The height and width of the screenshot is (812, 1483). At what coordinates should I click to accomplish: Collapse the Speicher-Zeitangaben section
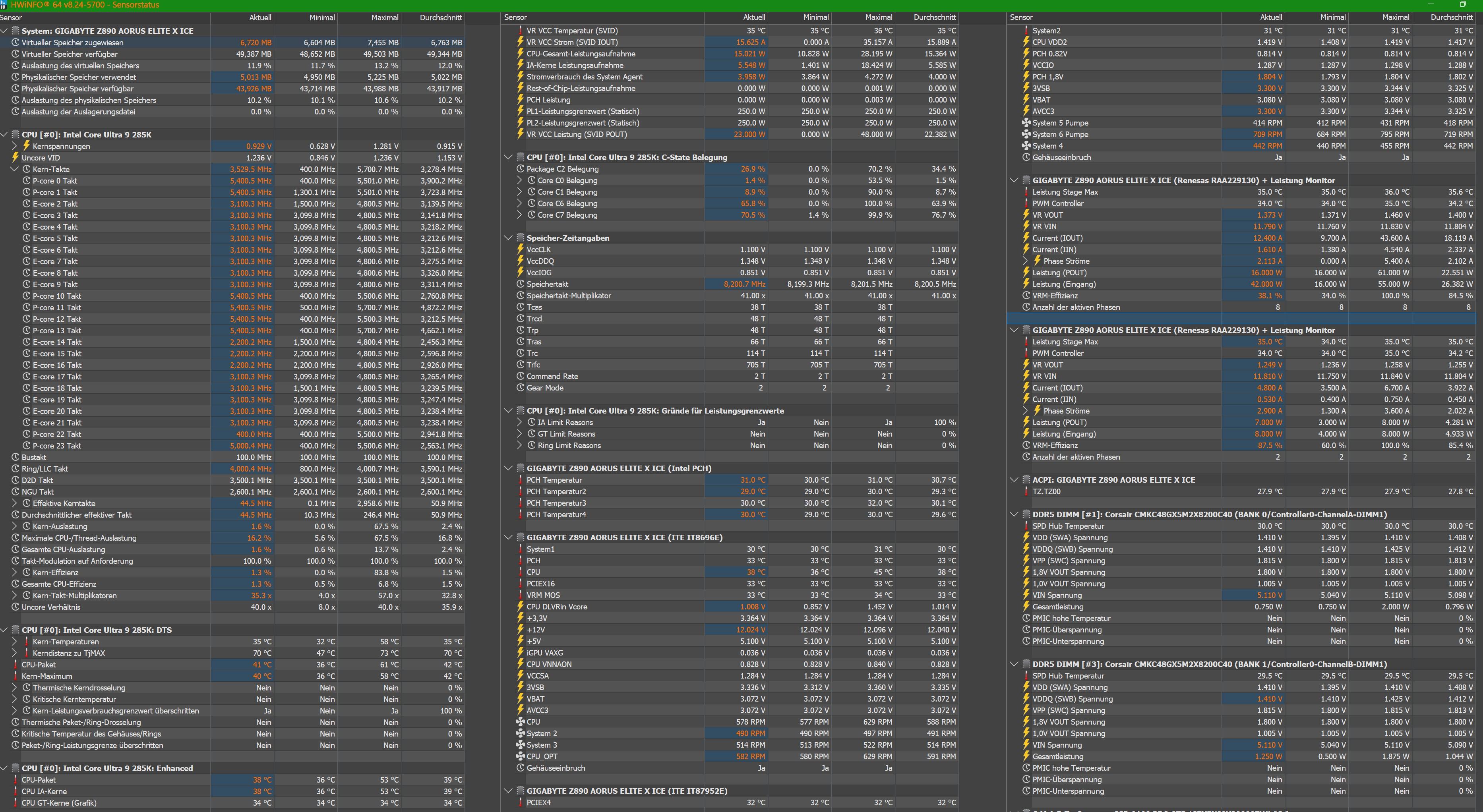508,238
